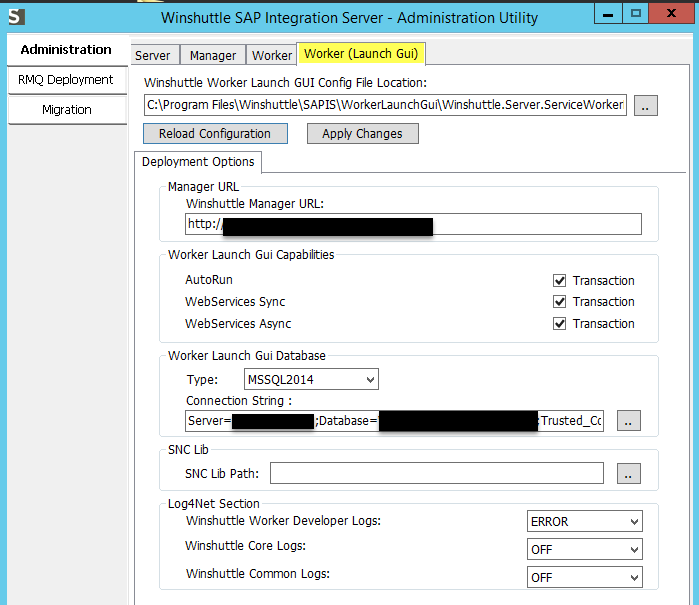Image resolution: width=699 pixels, height=605 pixels.
Task: Click the Connection String input field
Action: click(x=394, y=421)
